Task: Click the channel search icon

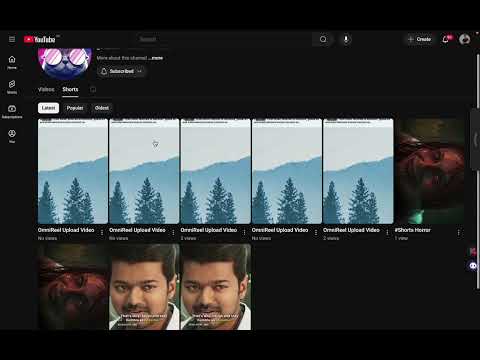Action: coord(93,89)
